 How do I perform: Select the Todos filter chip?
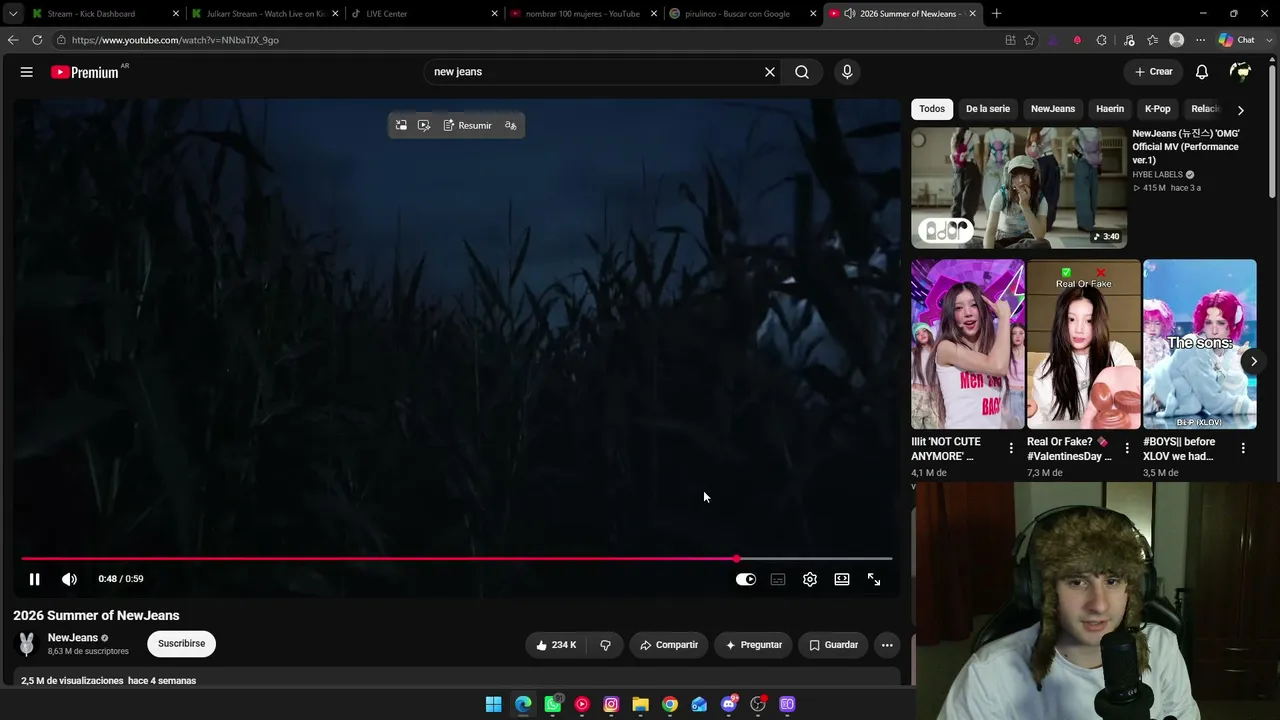[932, 109]
